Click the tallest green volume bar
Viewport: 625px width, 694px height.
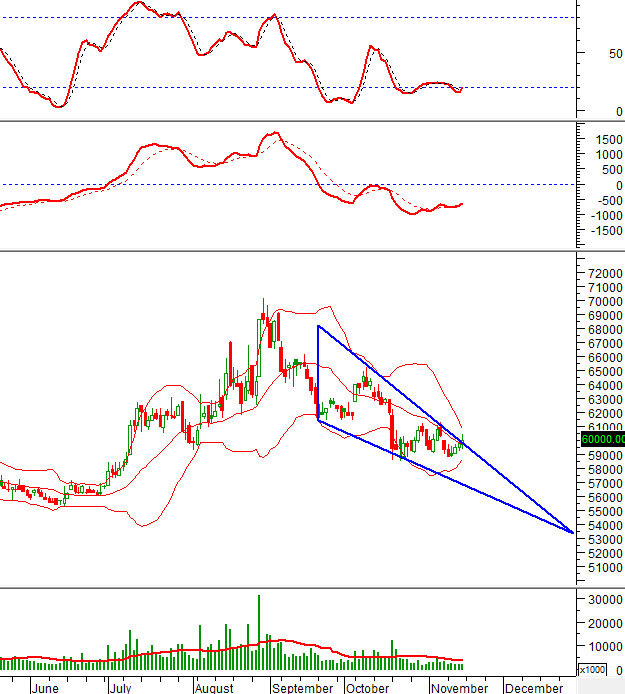(x=258, y=632)
